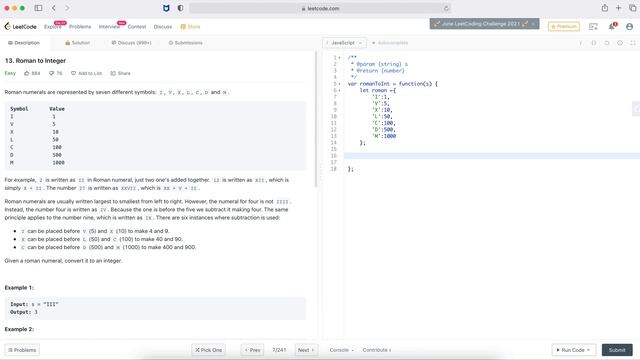Image resolution: width=640 pixels, height=360 pixels.
Task: Open editor keyboard shortcuts info icon
Action: (x=580, y=43)
